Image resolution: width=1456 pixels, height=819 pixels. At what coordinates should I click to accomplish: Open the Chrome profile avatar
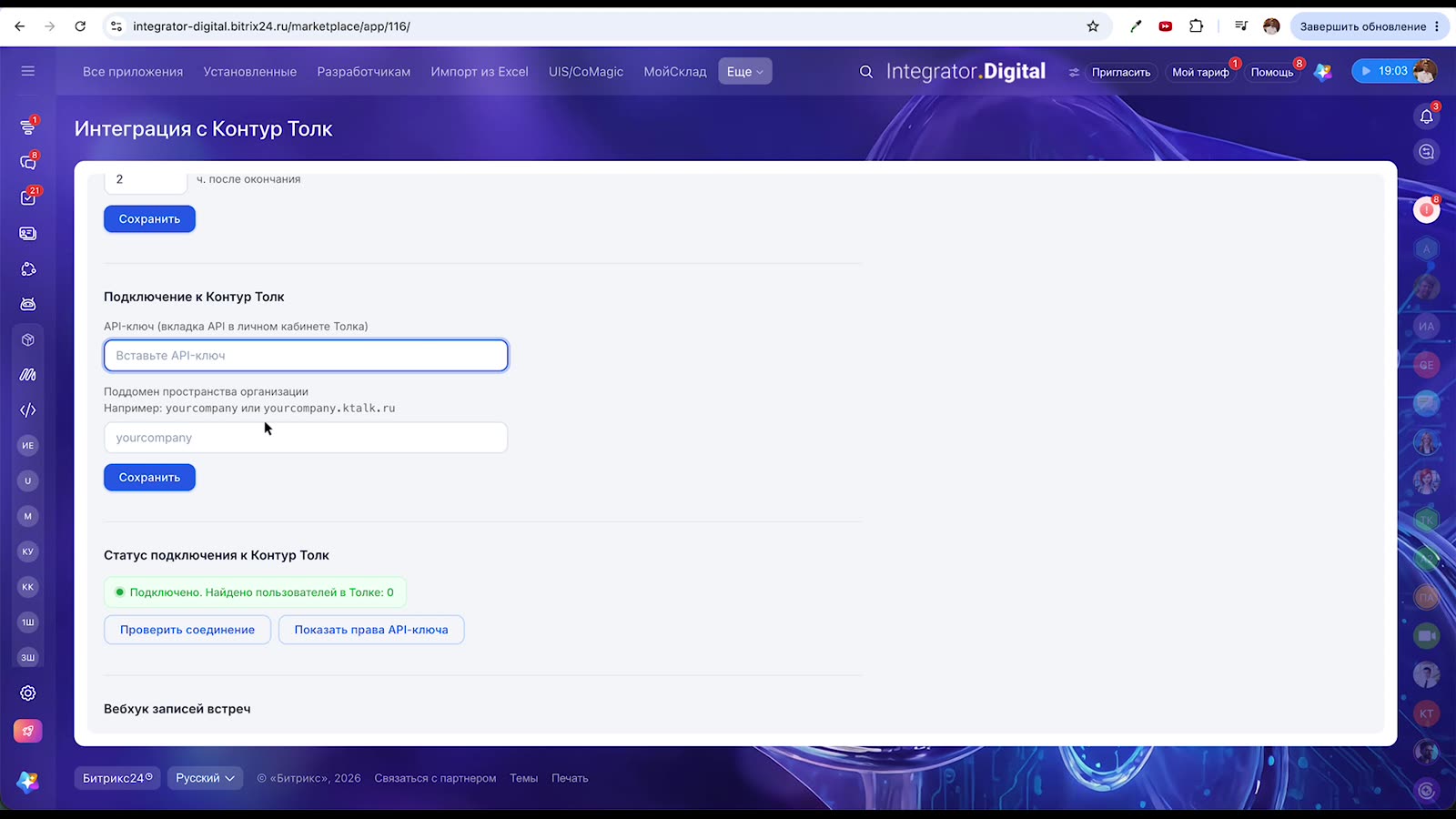click(1271, 26)
